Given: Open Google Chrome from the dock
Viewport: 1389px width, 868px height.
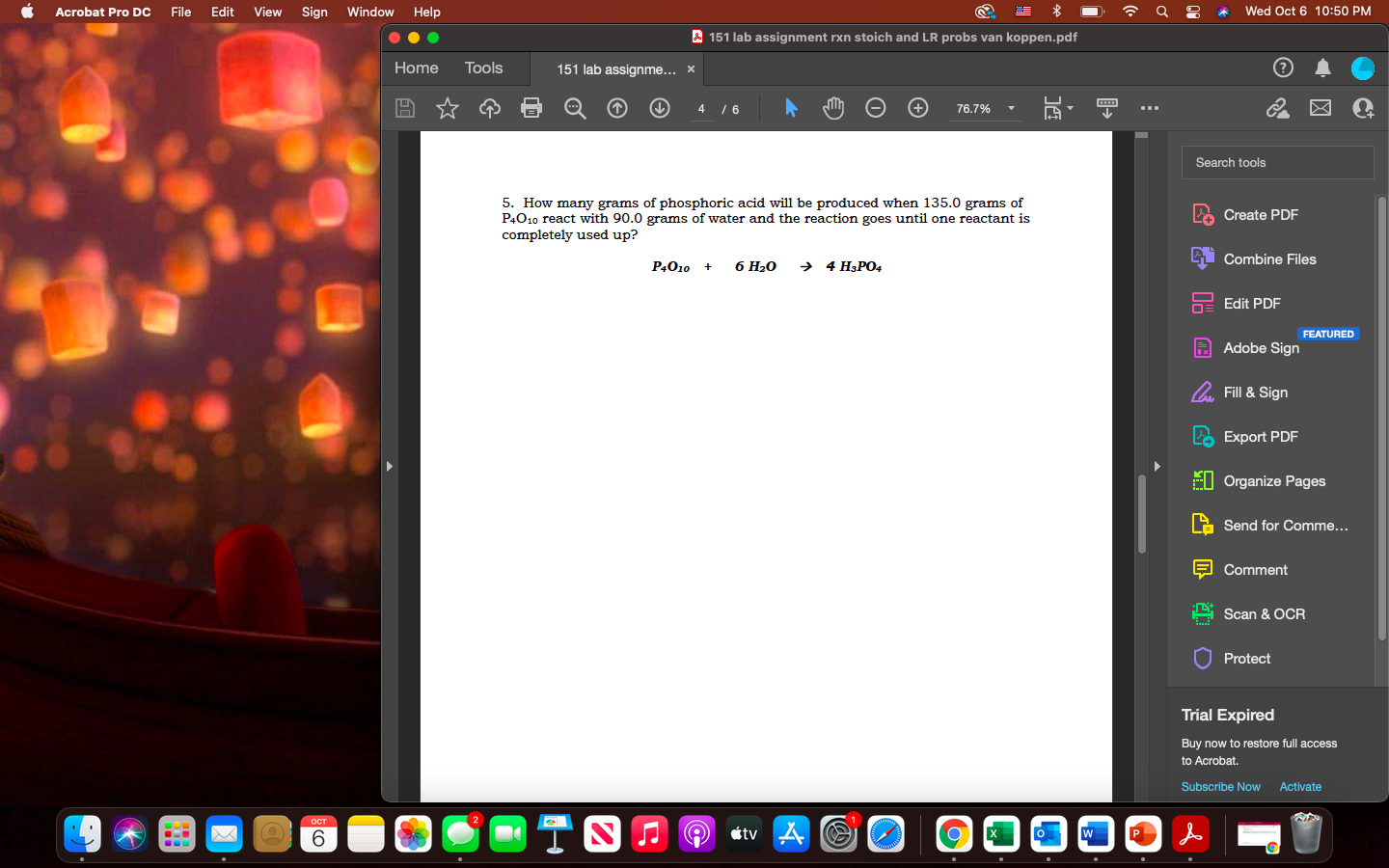Looking at the screenshot, I should [x=953, y=833].
